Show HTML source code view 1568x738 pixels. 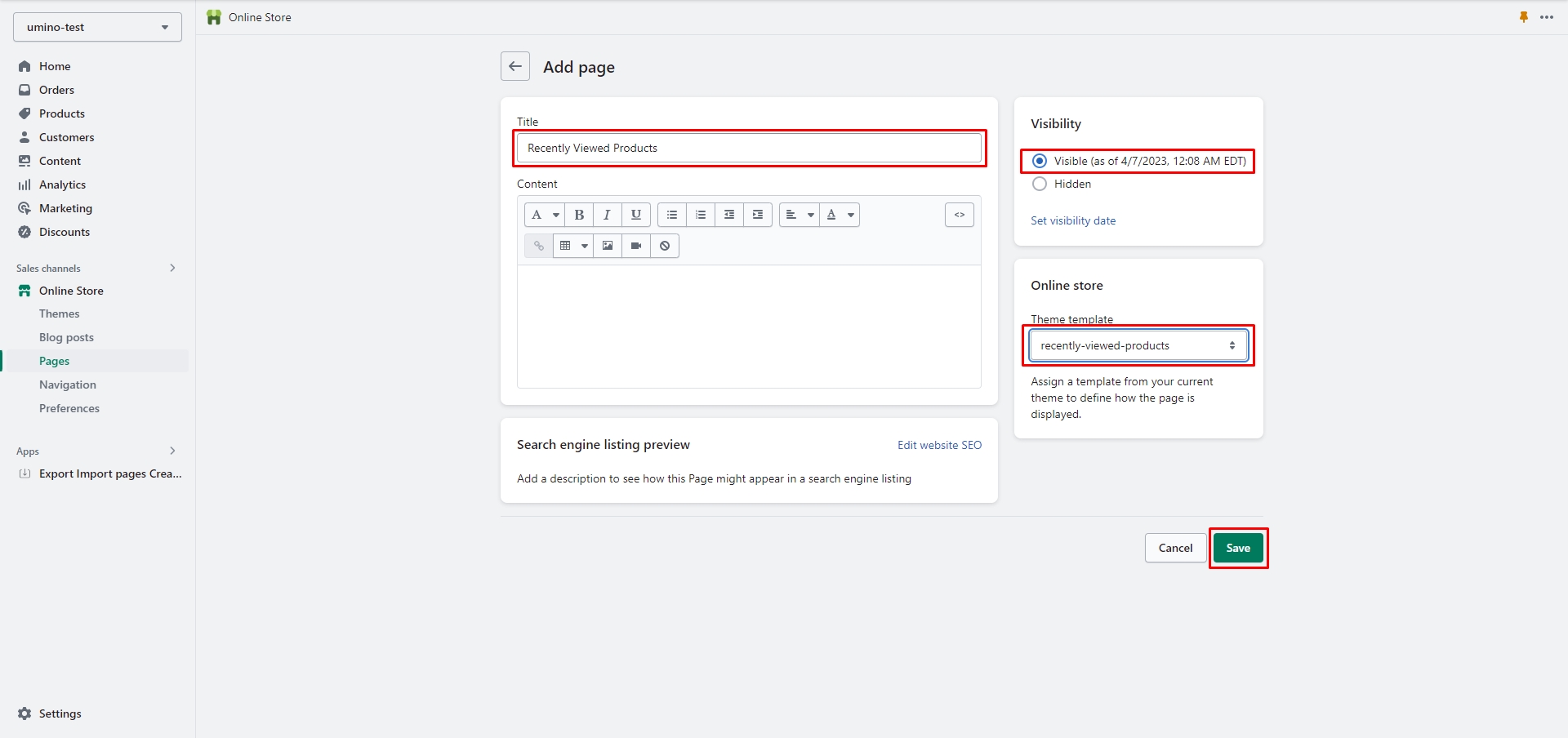pyautogui.click(x=959, y=215)
